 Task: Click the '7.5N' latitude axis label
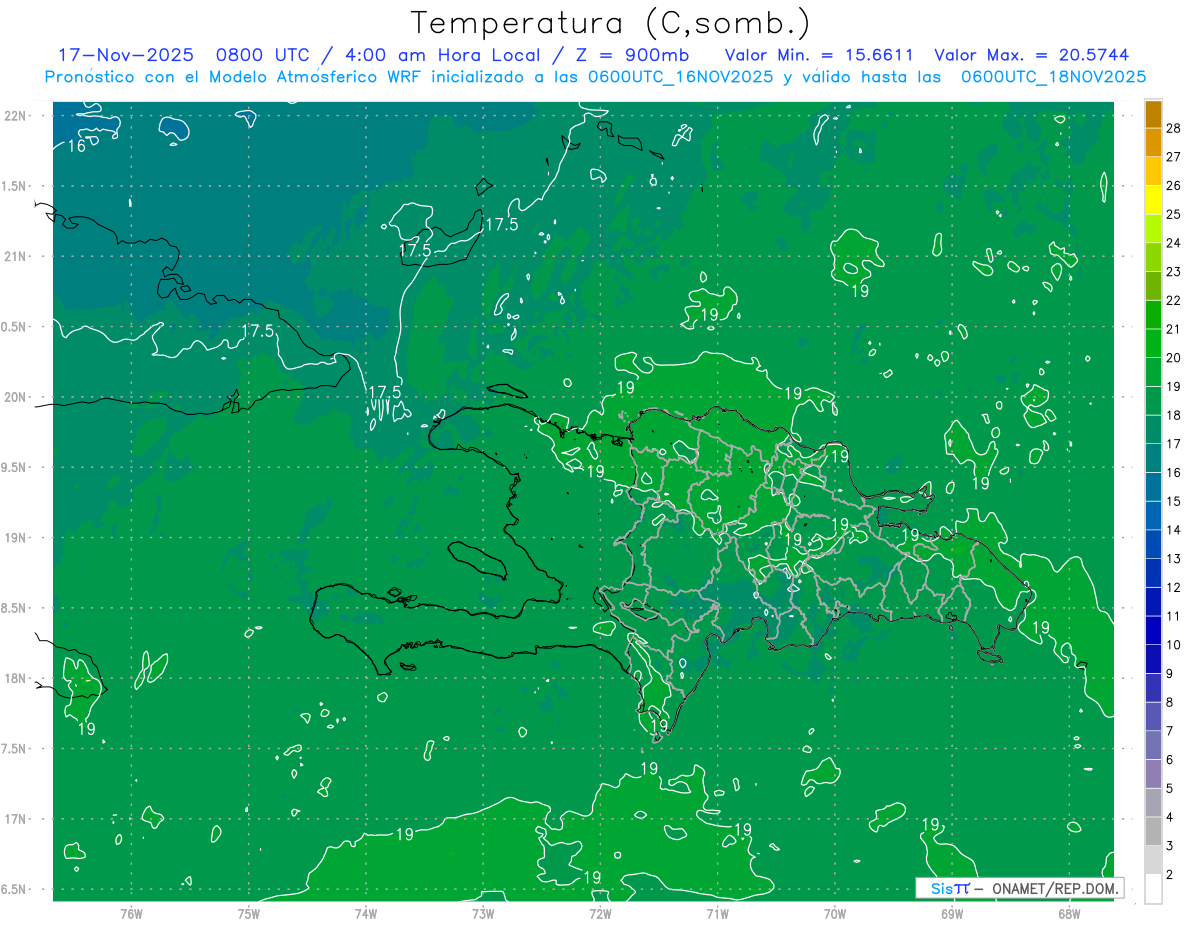tap(14, 749)
